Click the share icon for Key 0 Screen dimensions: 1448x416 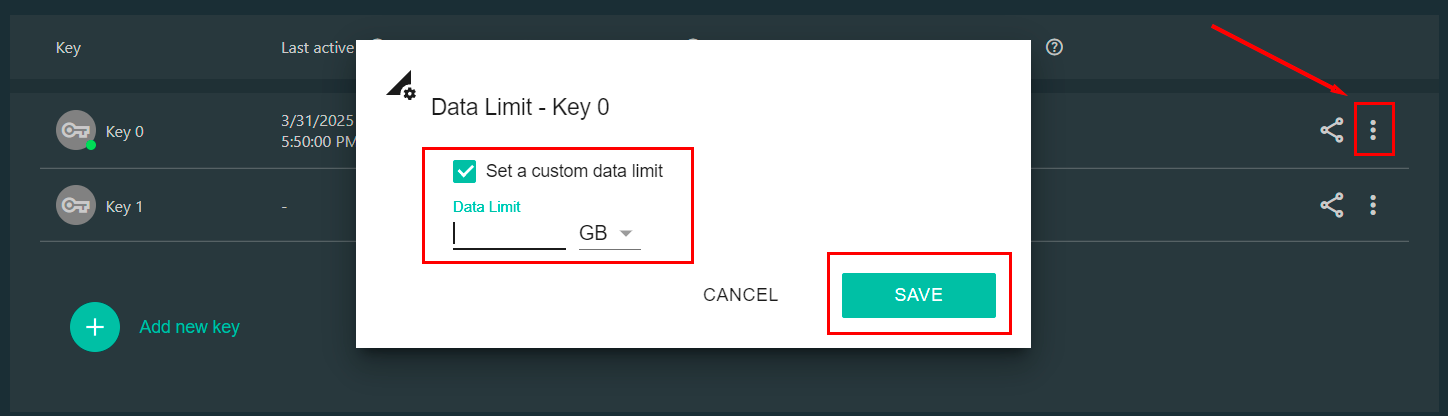(x=1331, y=130)
